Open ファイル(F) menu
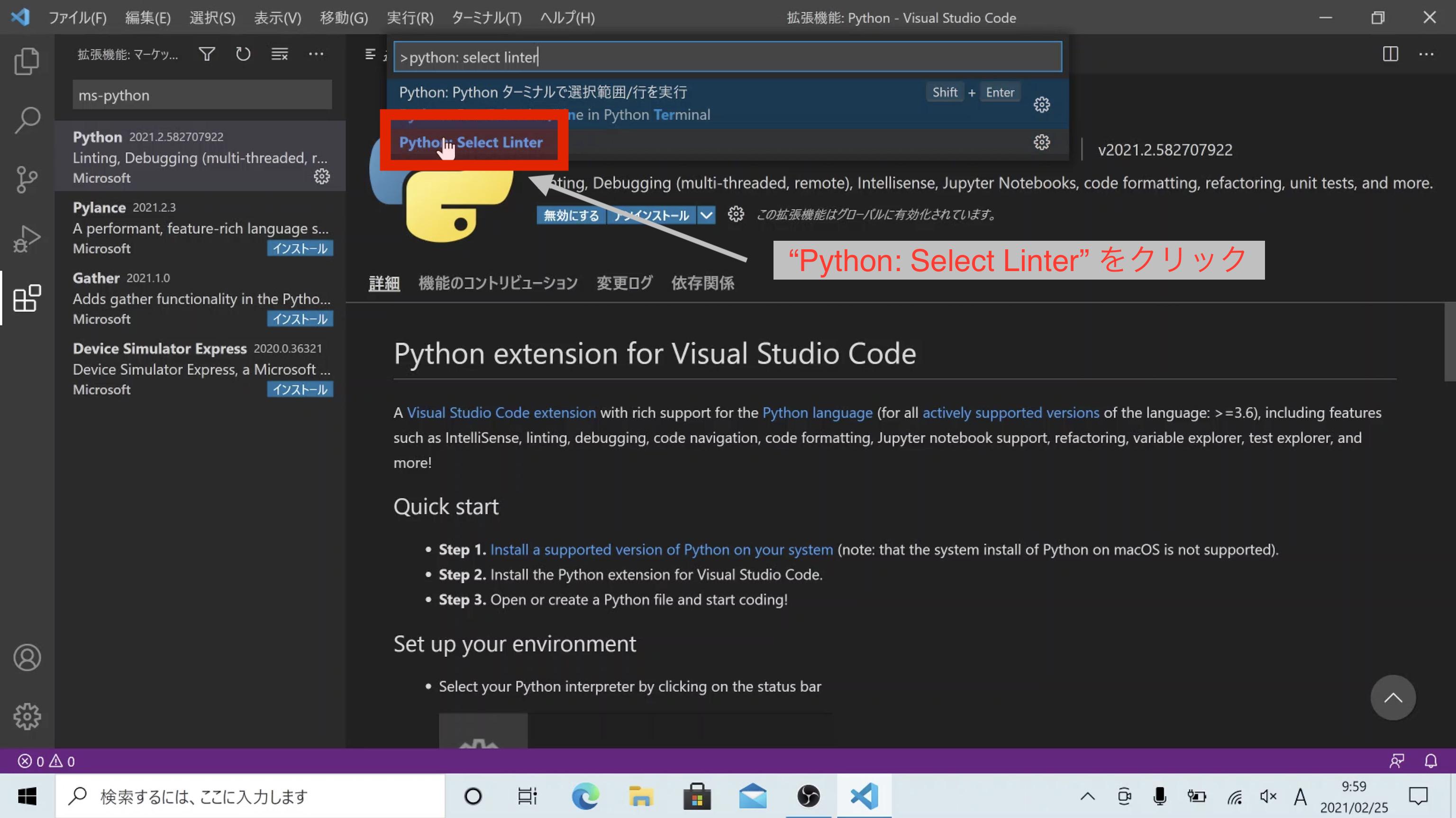Screen dimensions: 1456x818 pyautogui.click(x=77, y=18)
